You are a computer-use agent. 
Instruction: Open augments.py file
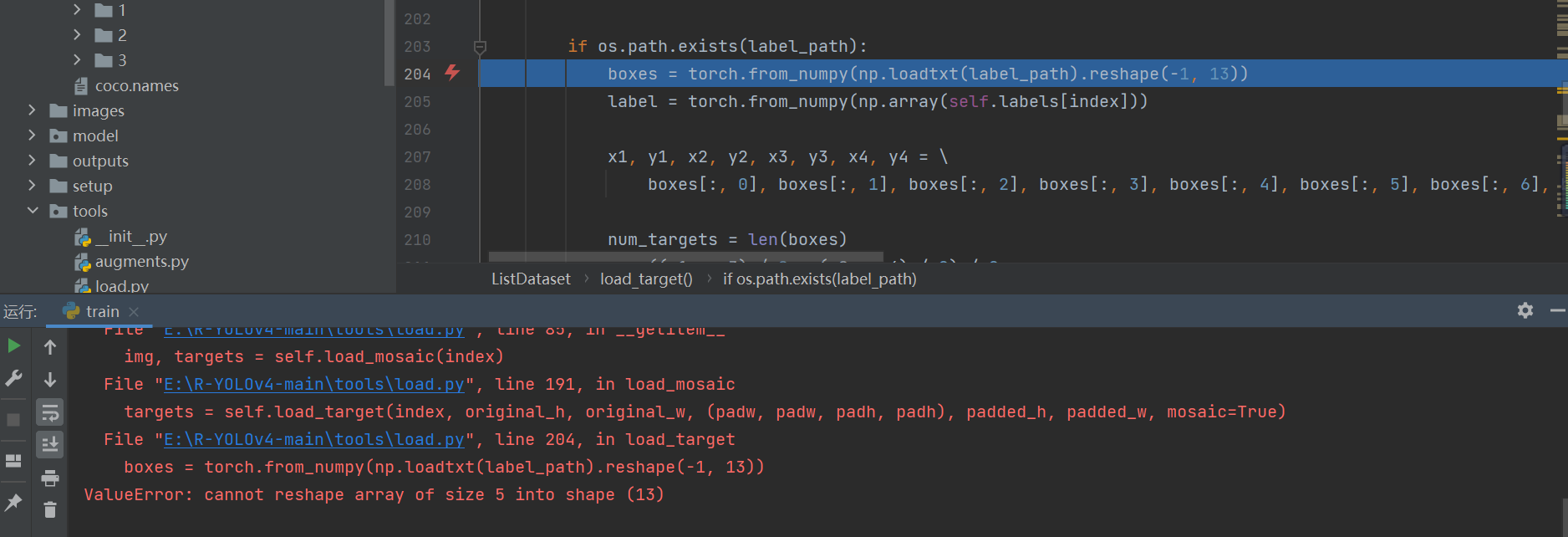click(141, 261)
